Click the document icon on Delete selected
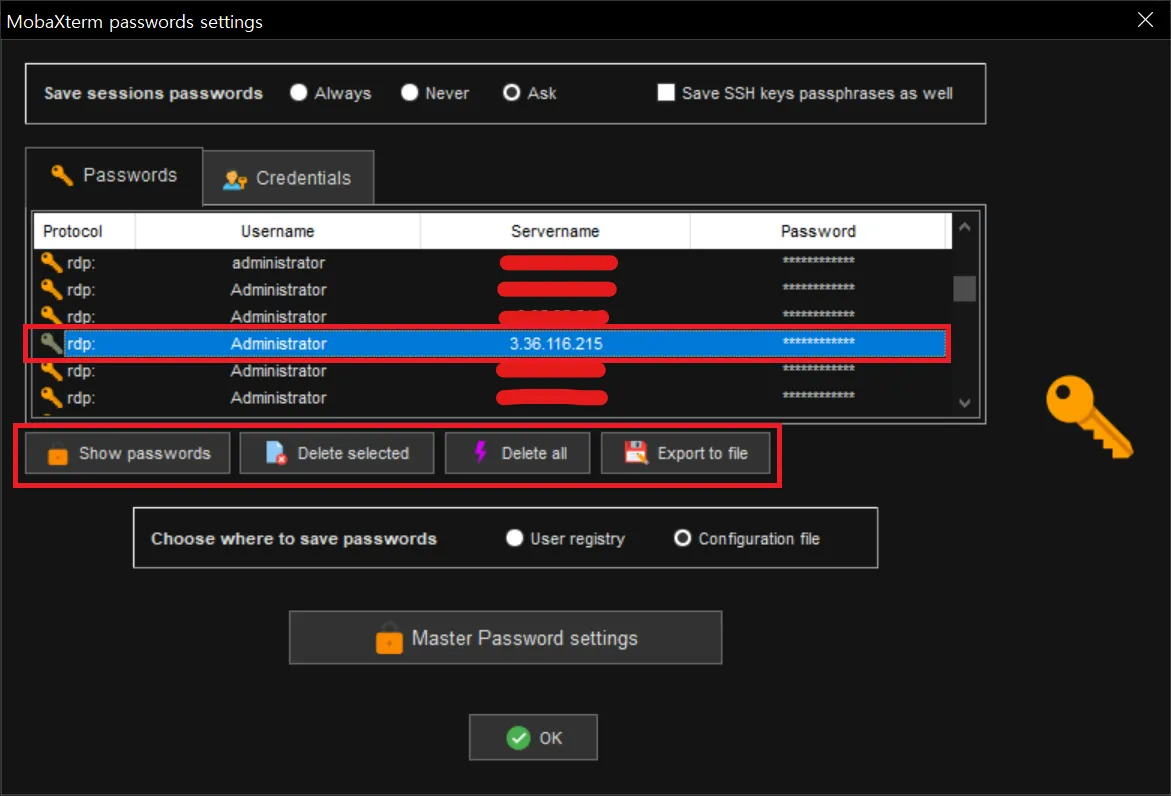Screen dimensions: 1171x796 (x=276, y=453)
